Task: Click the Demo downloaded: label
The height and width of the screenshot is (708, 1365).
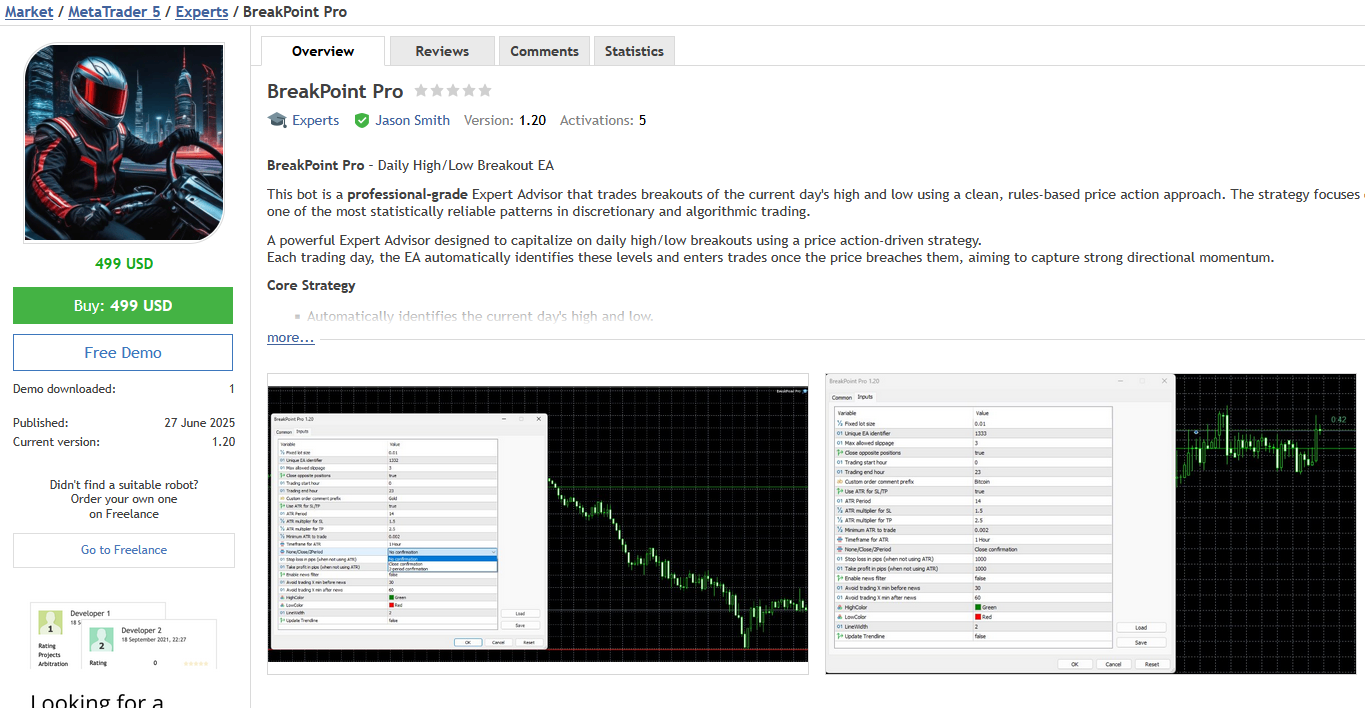Action: click(64, 389)
